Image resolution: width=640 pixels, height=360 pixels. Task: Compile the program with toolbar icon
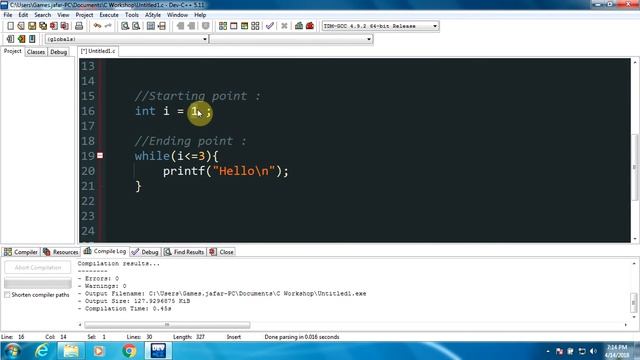(223, 26)
